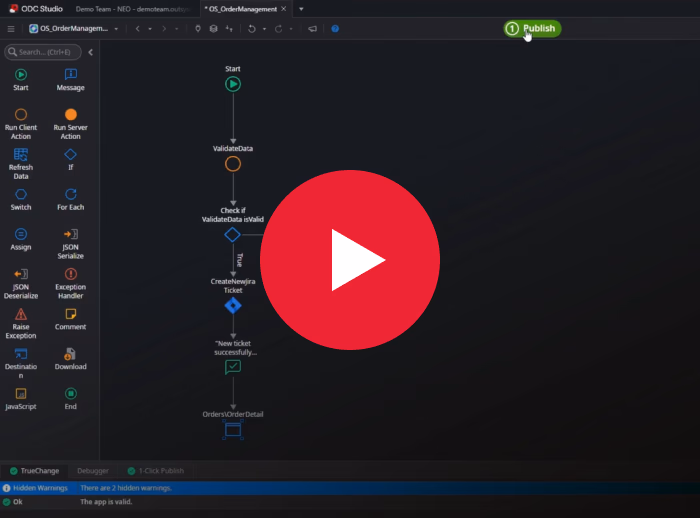
Task: Select the ValidateData node in the flow
Action: pos(233,164)
